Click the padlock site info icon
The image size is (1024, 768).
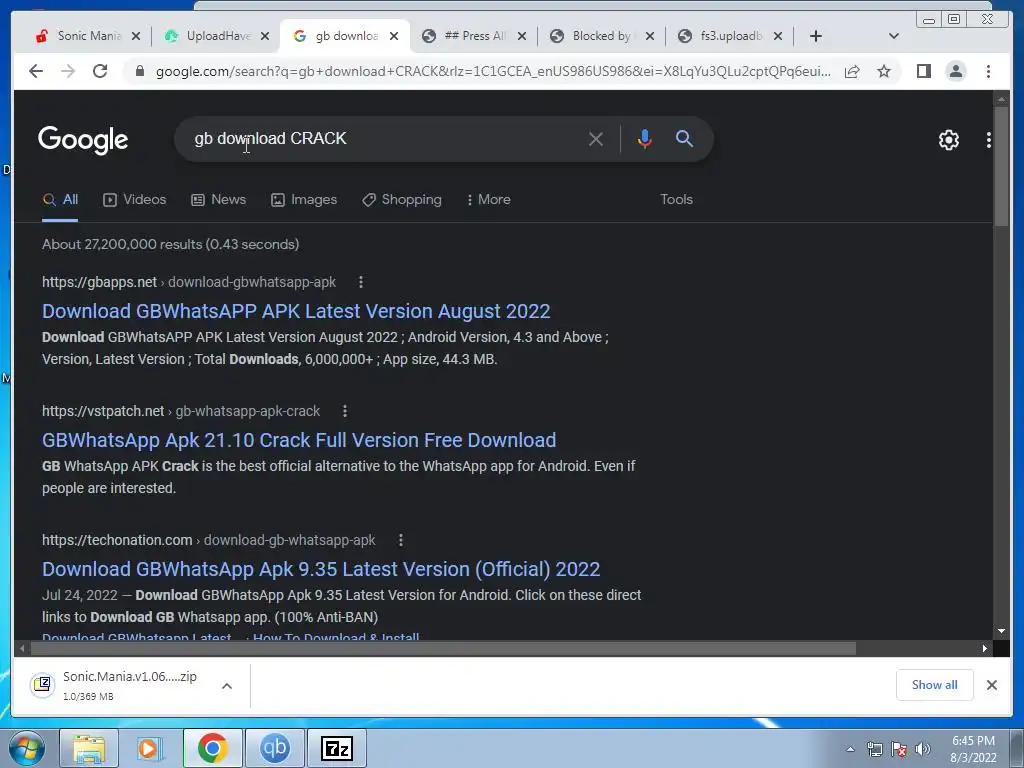[x=139, y=71]
